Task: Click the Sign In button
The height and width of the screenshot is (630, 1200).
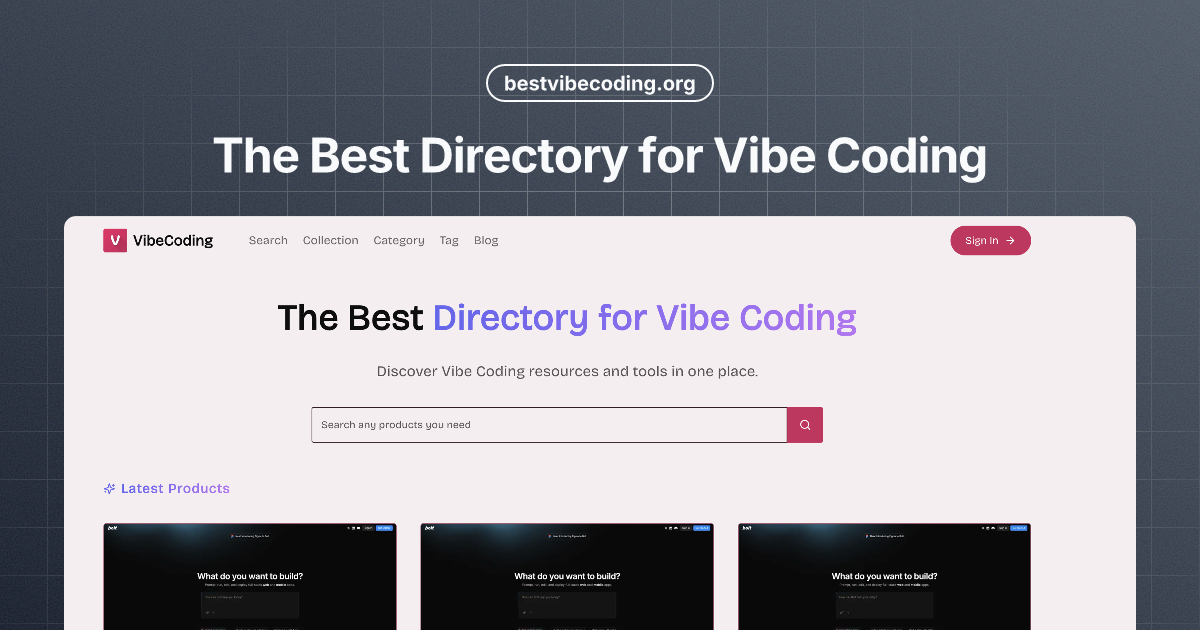Action: 990,240
